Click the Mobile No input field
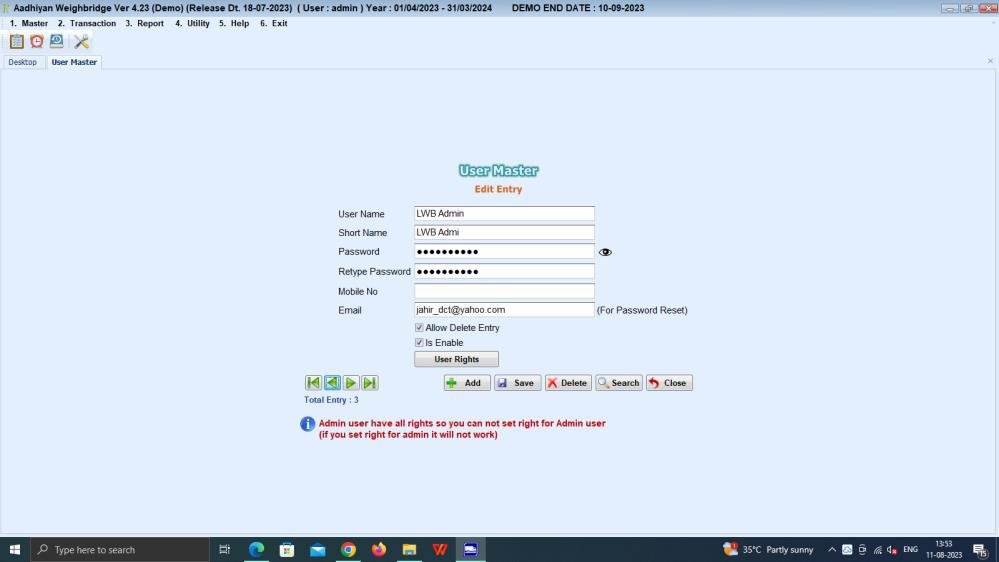Screen dimensions: 999x562 (504, 291)
